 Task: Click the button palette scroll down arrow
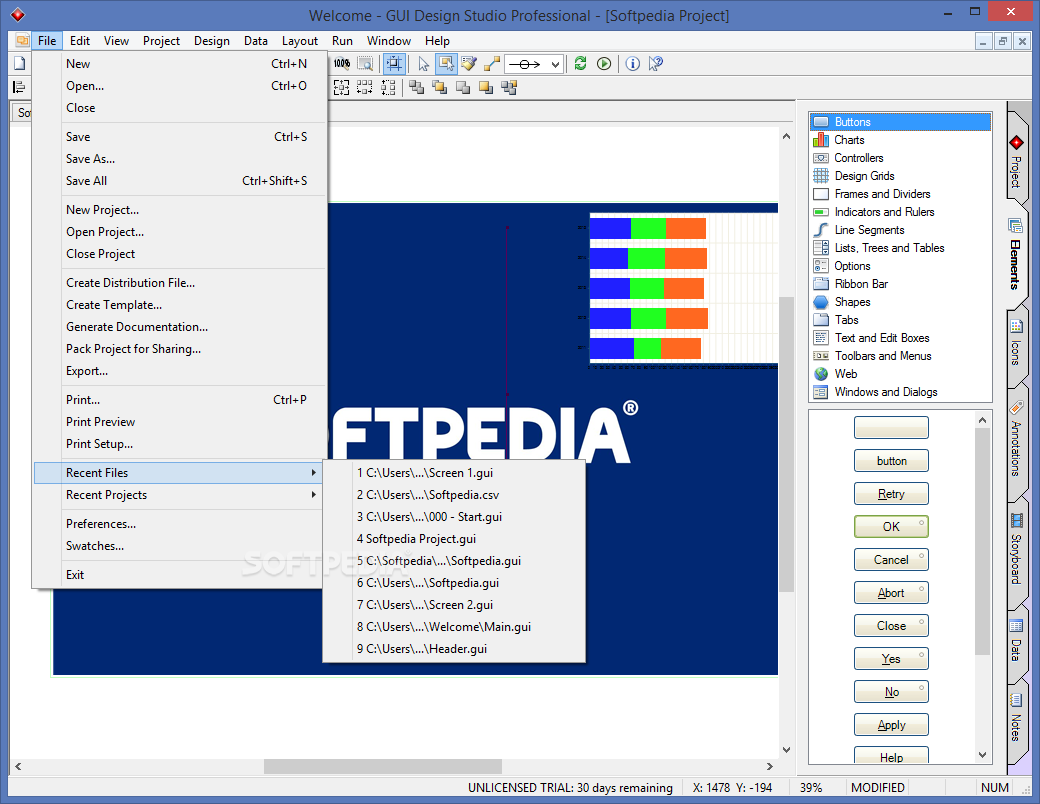tap(982, 755)
